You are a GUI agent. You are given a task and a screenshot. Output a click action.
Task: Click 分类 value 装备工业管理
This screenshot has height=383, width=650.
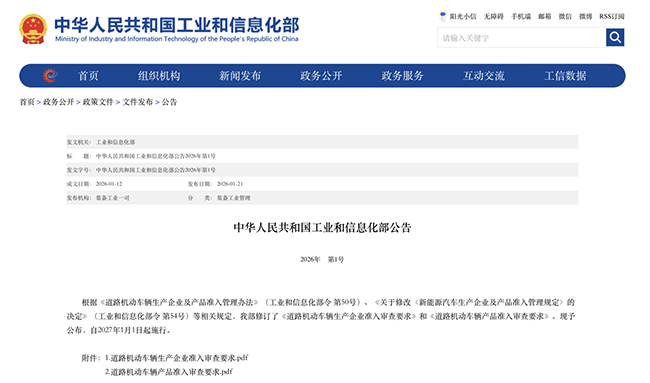point(234,198)
